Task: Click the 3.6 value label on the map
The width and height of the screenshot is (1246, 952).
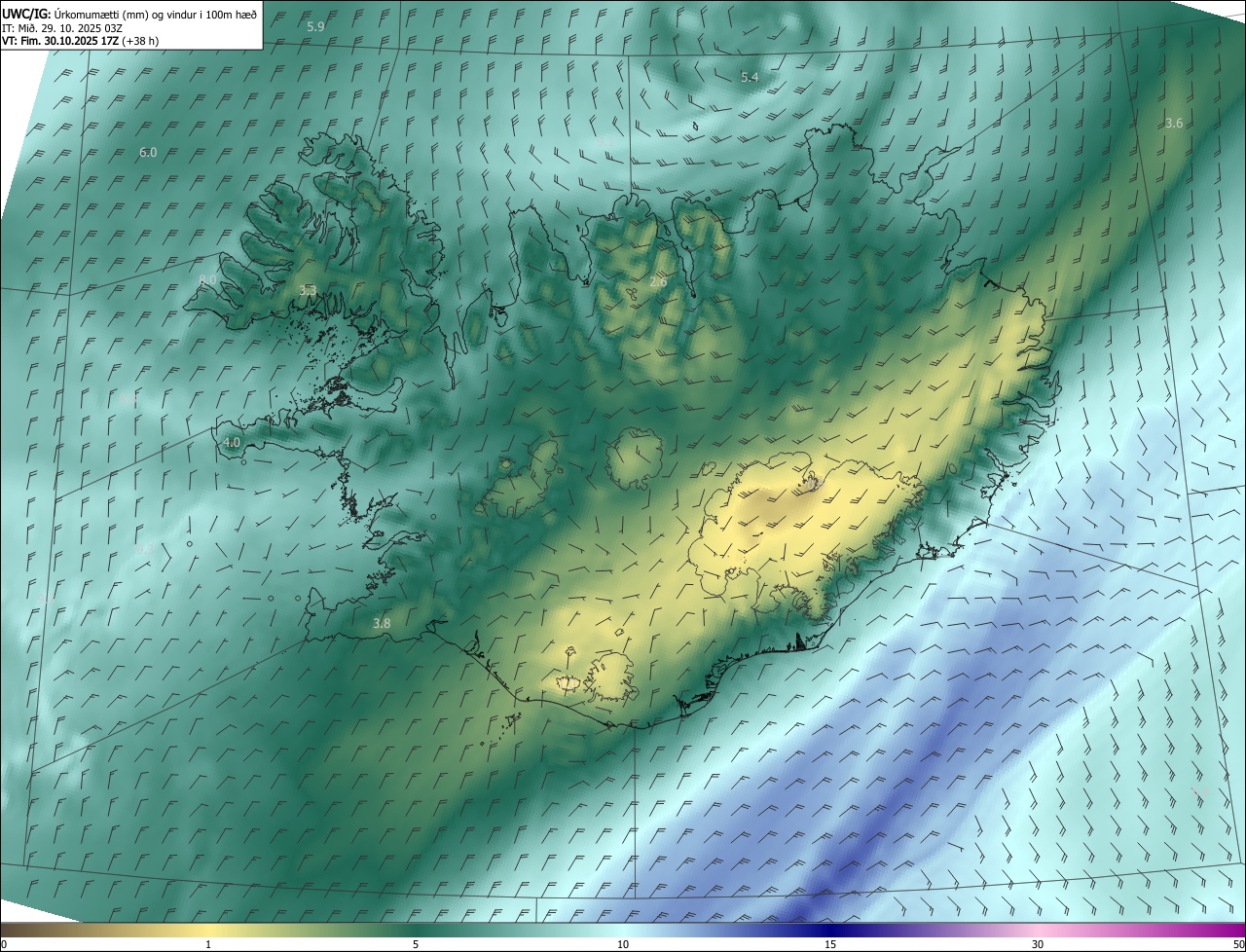Action: (1174, 123)
